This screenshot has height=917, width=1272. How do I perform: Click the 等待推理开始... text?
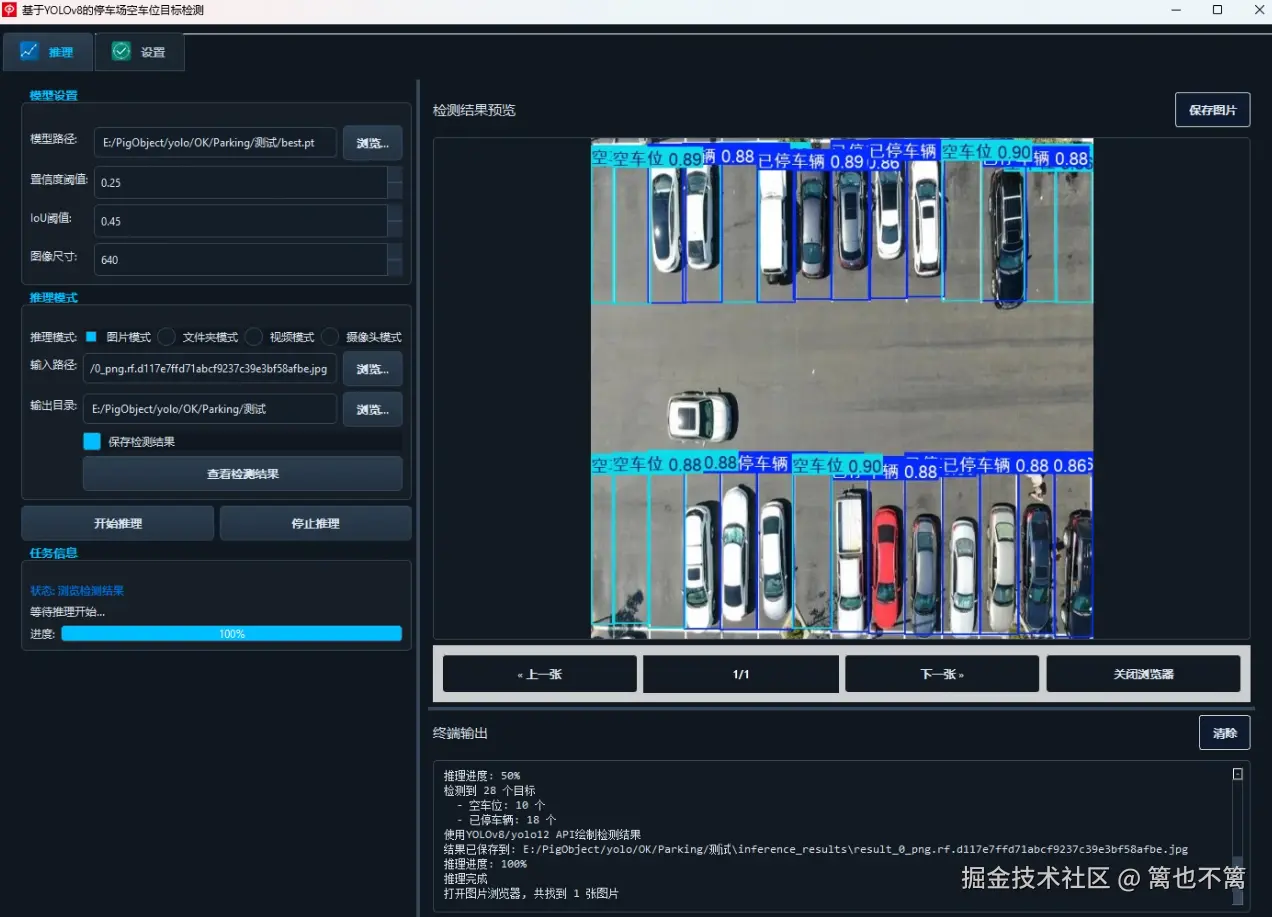click(x=67, y=611)
